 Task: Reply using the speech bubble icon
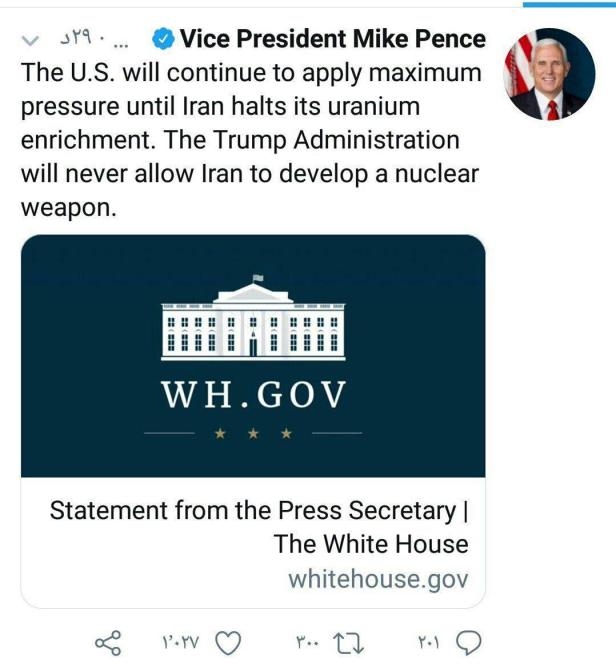pos(469,641)
